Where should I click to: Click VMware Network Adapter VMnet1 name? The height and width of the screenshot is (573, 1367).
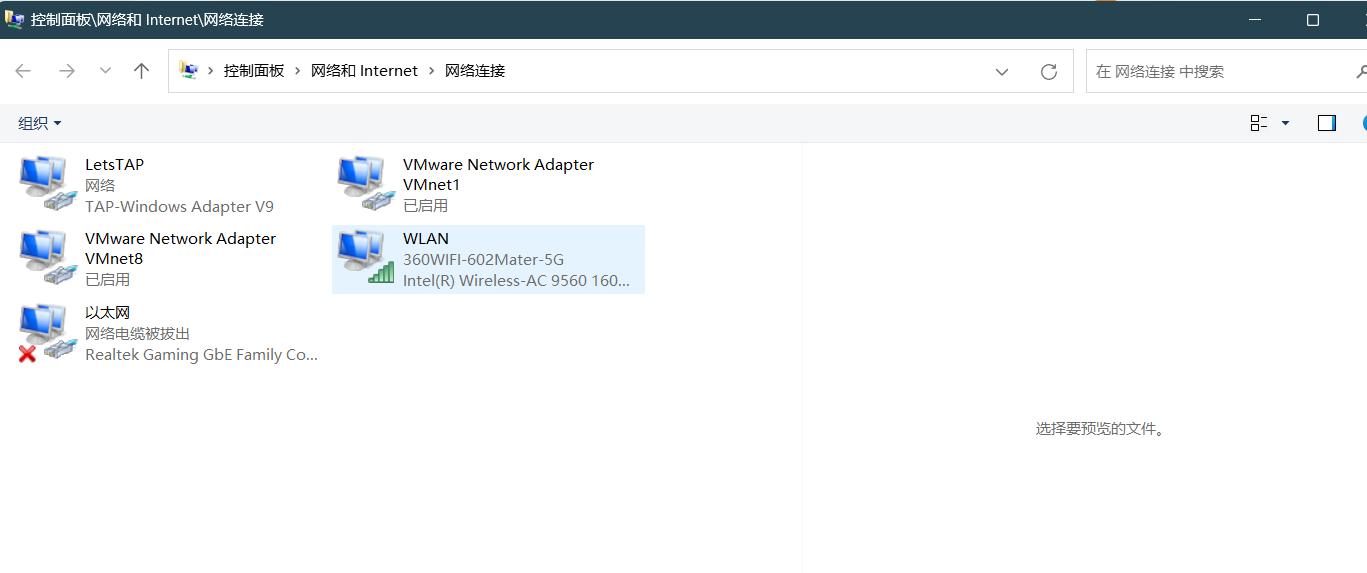pos(498,174)
